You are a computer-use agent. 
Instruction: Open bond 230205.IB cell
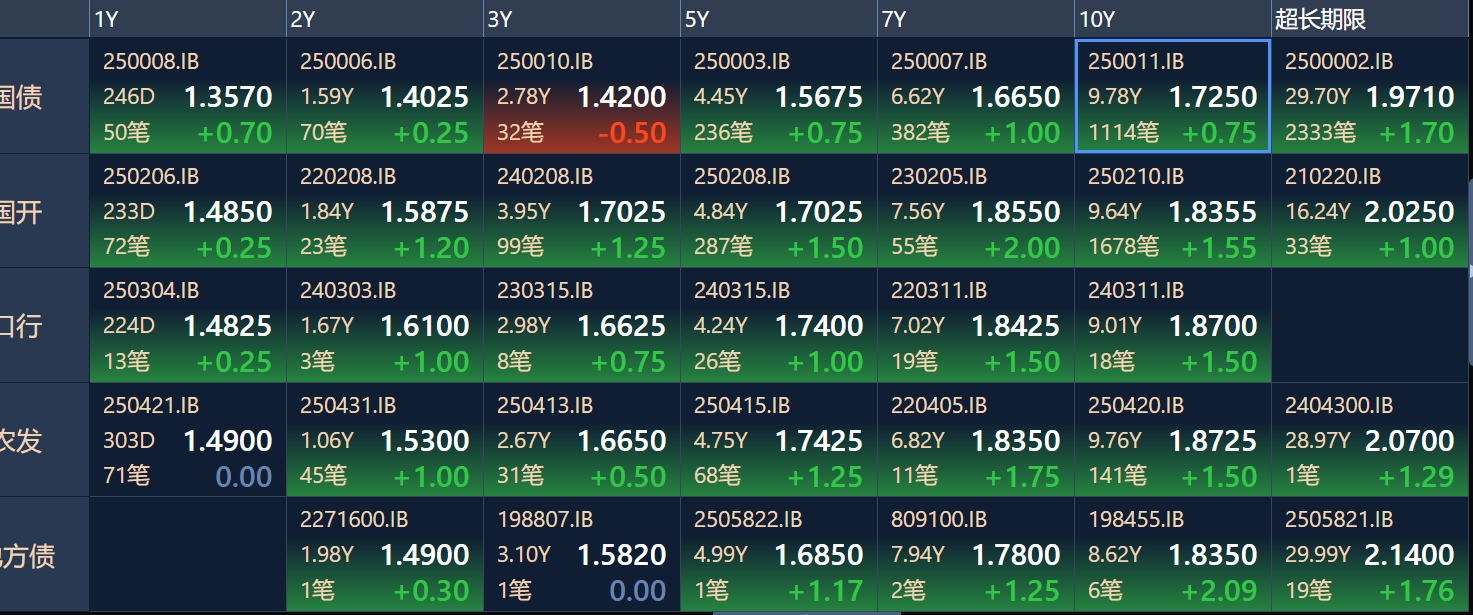(976, 211)
